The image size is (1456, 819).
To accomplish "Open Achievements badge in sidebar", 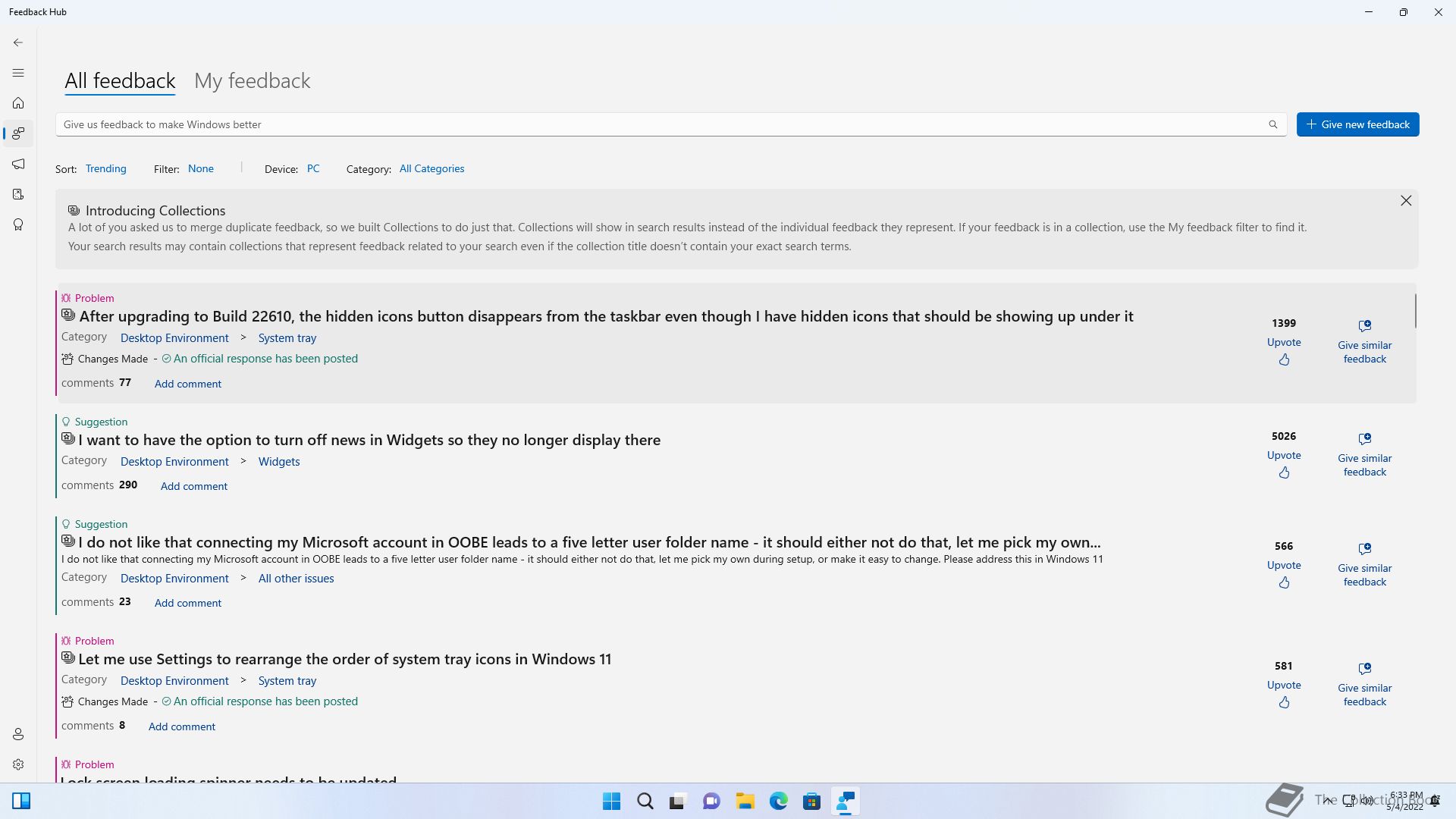I will point(18,224).
